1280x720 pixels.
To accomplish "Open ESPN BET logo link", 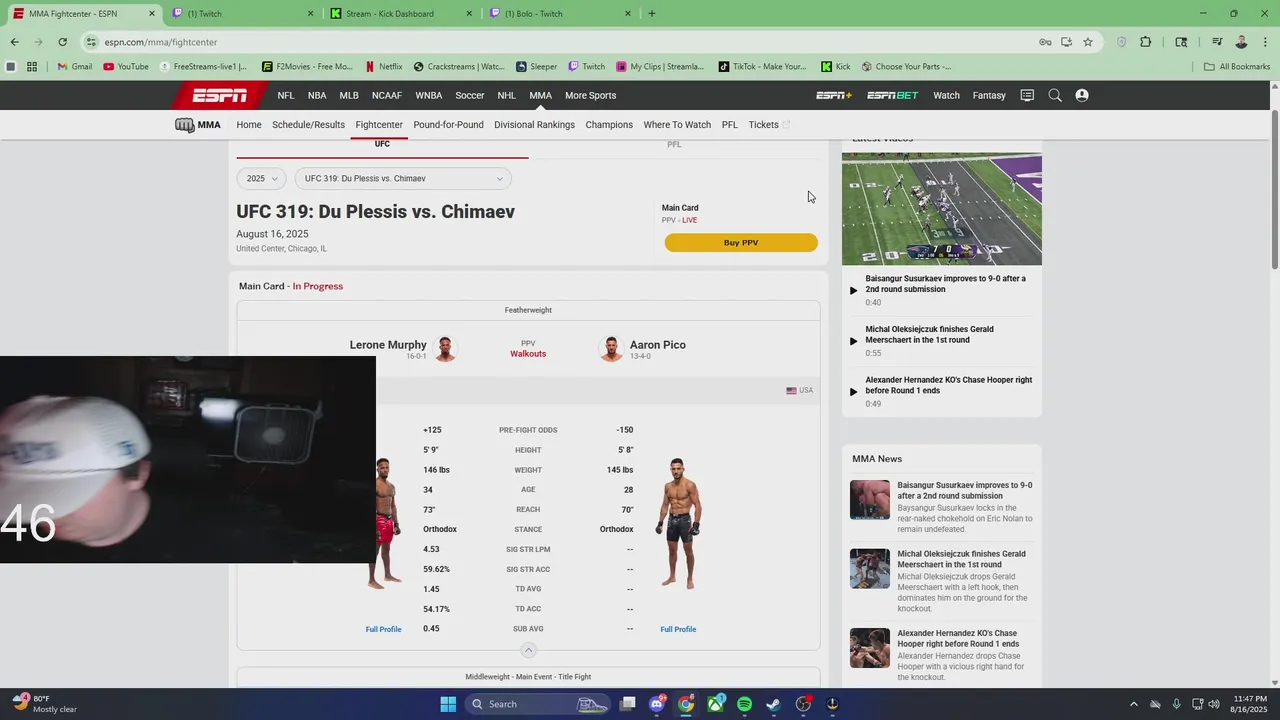I will click(892, 95).
